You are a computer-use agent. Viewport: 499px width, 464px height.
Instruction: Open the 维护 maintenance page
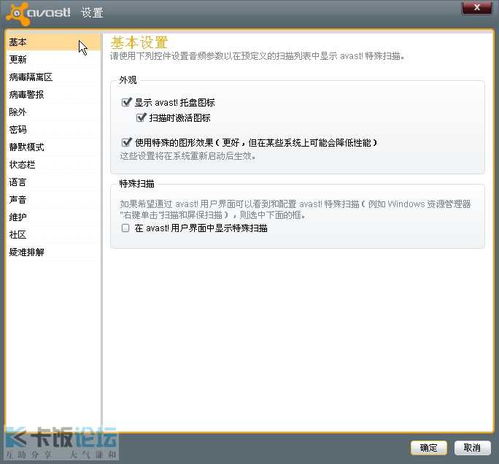coord(53,217)
